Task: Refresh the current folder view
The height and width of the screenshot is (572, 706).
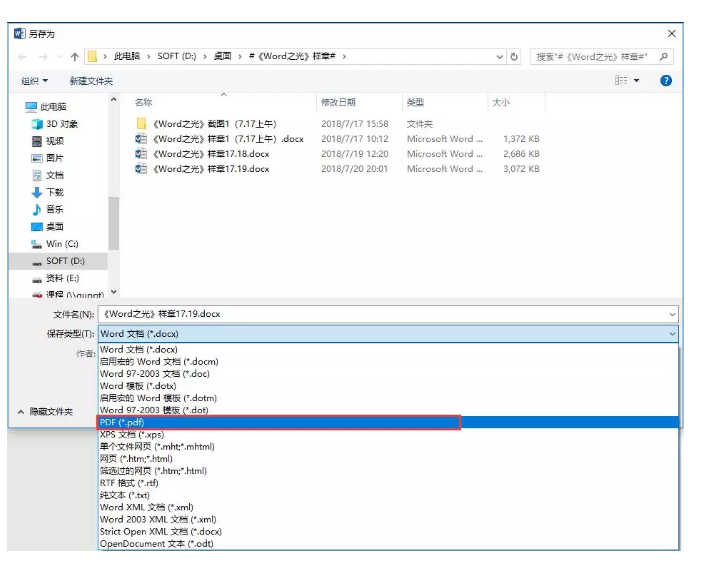Action: pos(514,57)
